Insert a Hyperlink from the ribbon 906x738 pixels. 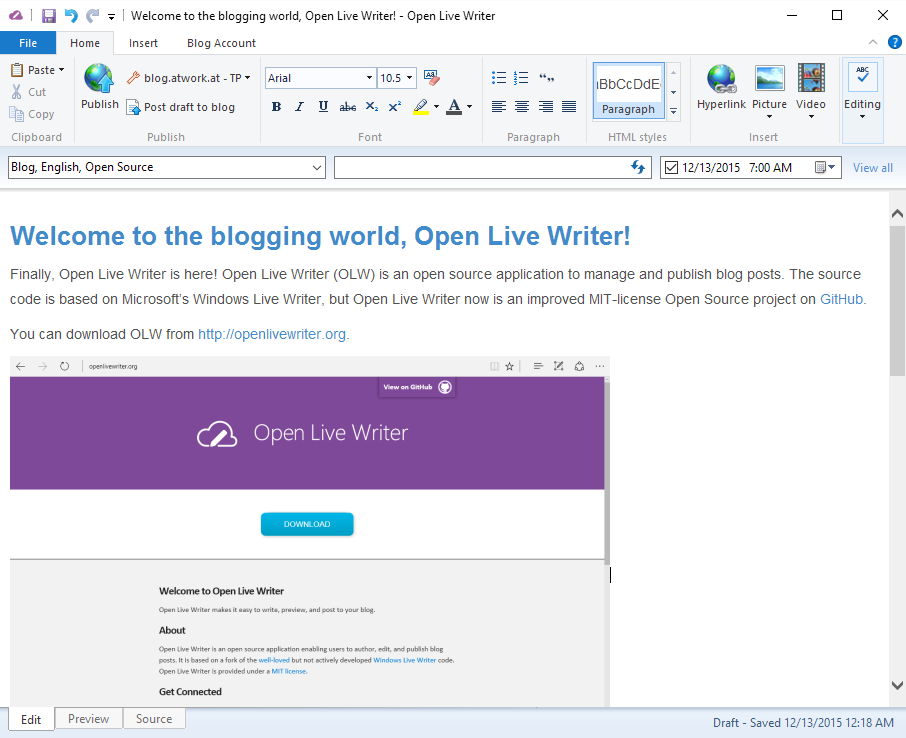coord(721,79)
